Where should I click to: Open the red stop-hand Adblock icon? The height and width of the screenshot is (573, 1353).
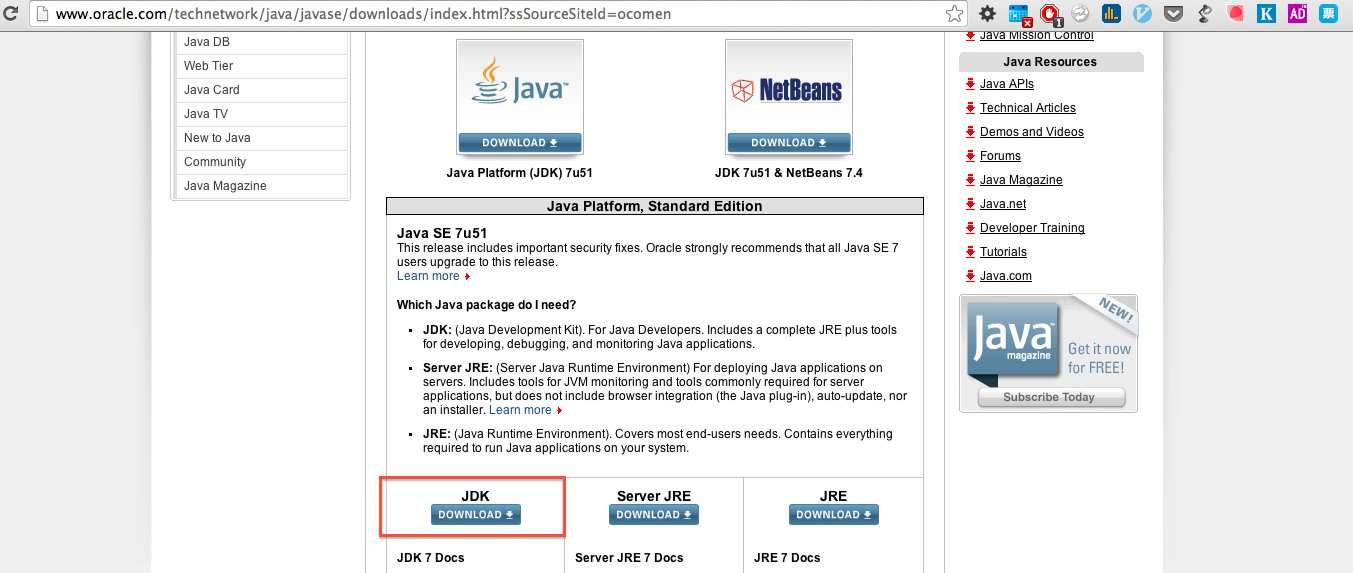[x=1050, y=14]
